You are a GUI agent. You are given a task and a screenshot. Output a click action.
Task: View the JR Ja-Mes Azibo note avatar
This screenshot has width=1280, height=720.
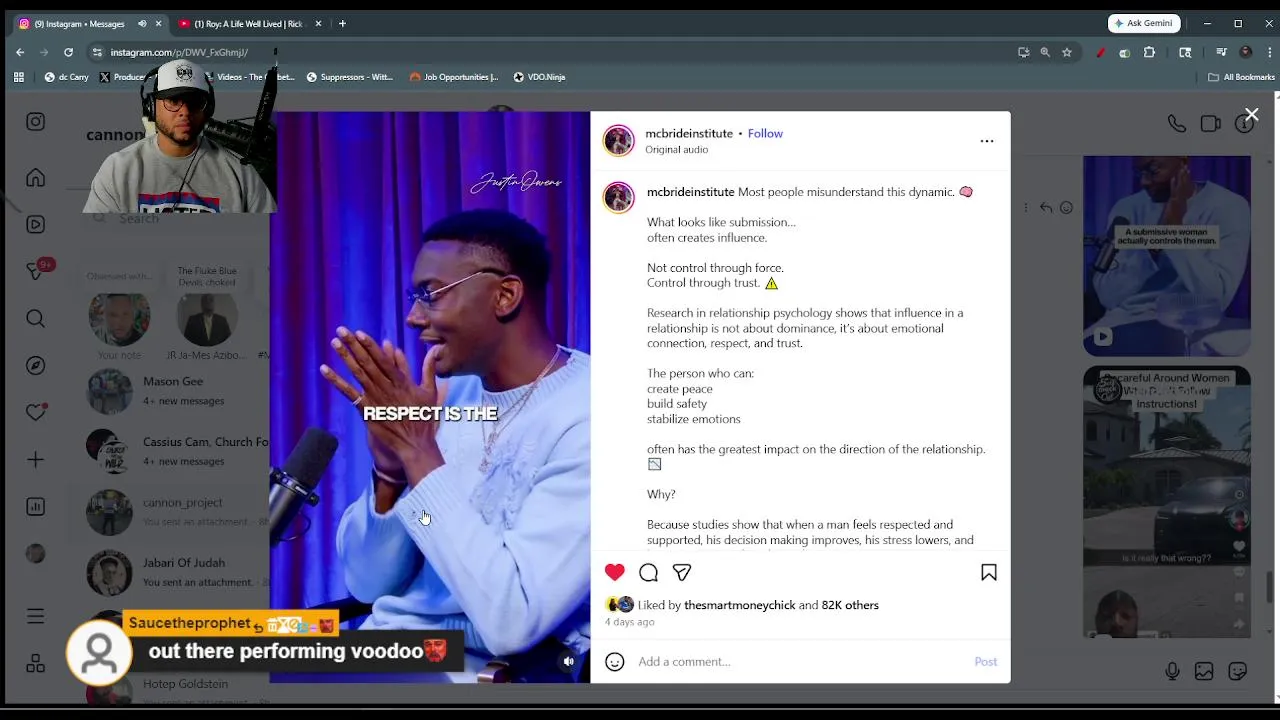[x=206, y=319]
